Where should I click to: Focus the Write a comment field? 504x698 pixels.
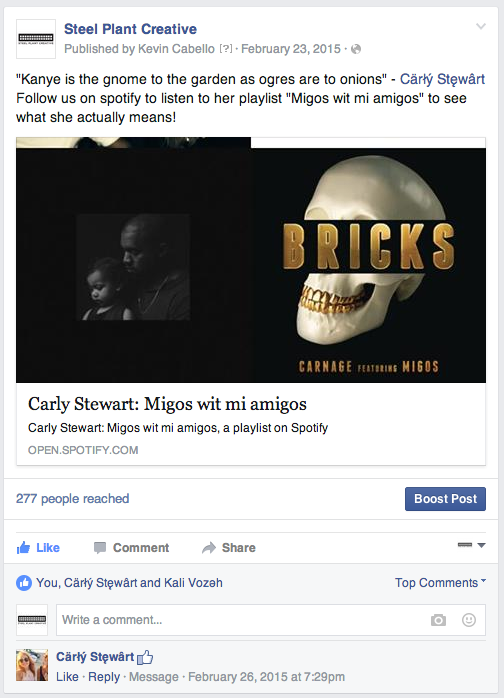[271, 620]
